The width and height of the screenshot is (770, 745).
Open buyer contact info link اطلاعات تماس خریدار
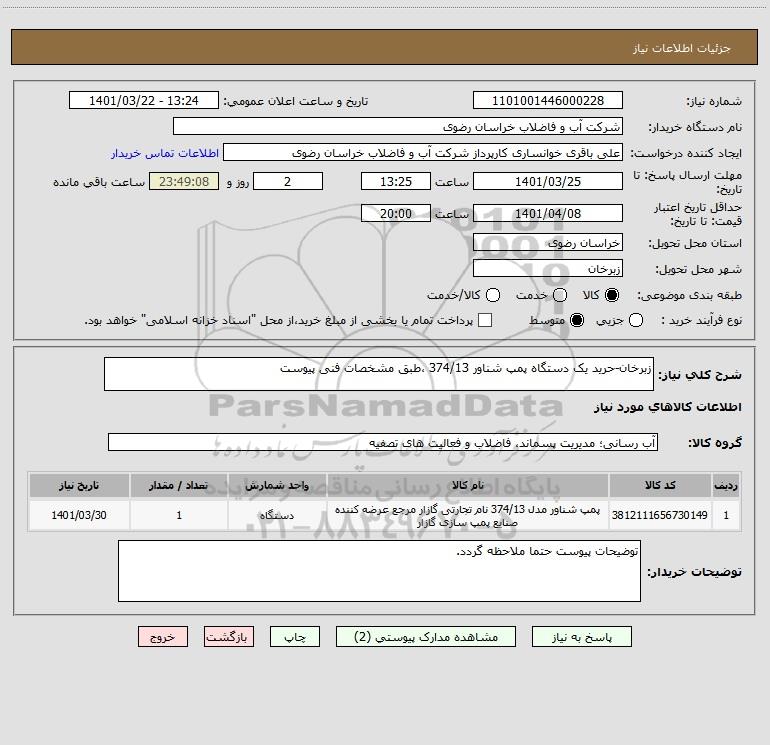(x=165, y=153)
